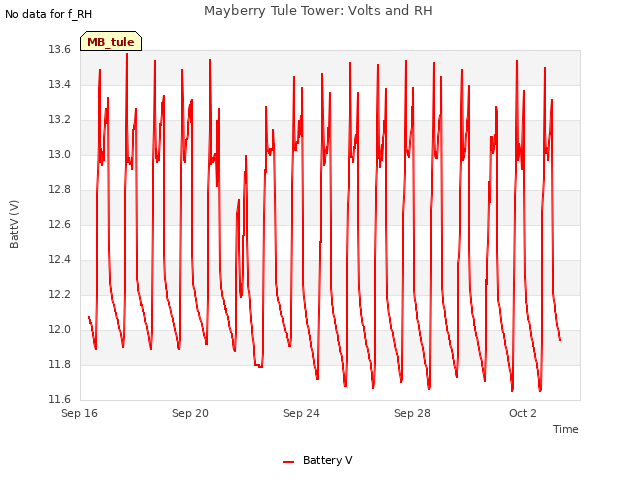The width and height of the screenshot is (640, 480).
Task: Click the Sep 28 x-axis tick label
Action: pyautogui.click(x=412, y=413)
